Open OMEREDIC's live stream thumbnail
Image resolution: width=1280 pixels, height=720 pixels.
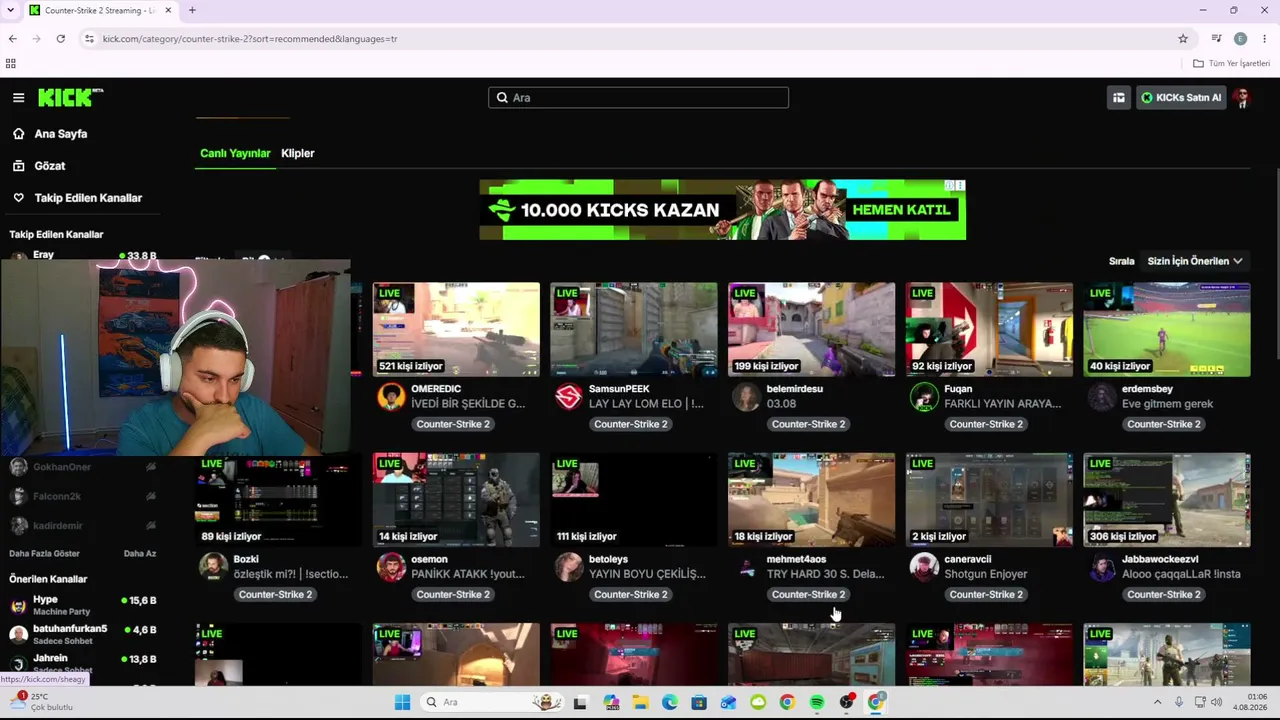pos(456,329)
